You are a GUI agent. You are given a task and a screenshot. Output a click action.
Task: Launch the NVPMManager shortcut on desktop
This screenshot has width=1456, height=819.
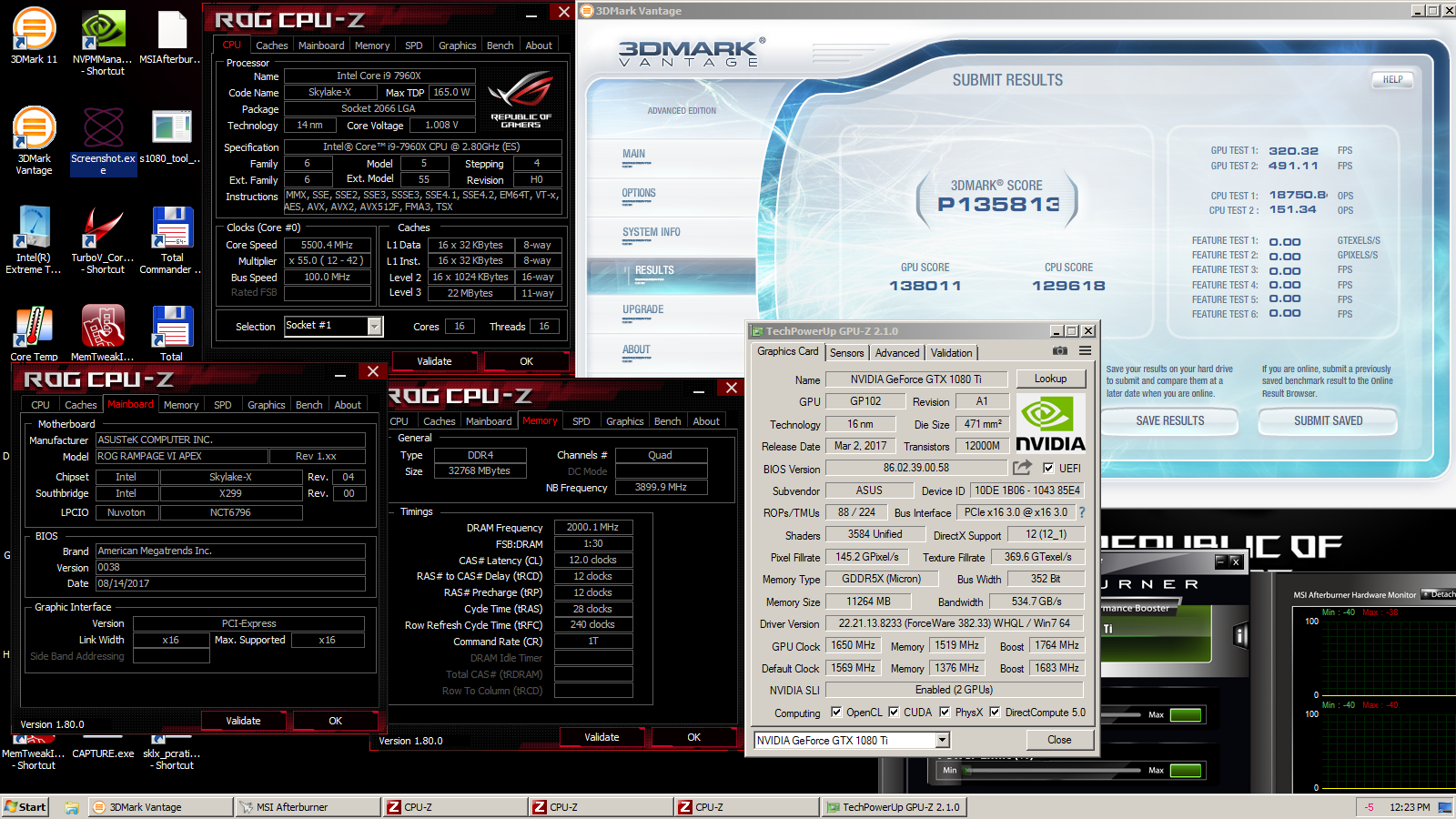coord(103,43)
